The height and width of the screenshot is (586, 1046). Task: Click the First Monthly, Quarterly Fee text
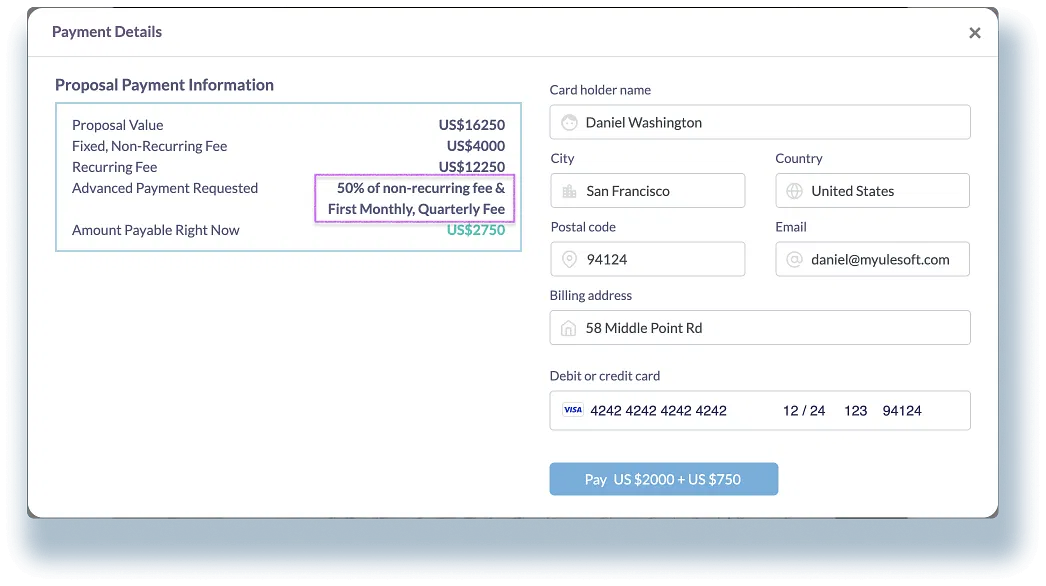coord(416,210)
